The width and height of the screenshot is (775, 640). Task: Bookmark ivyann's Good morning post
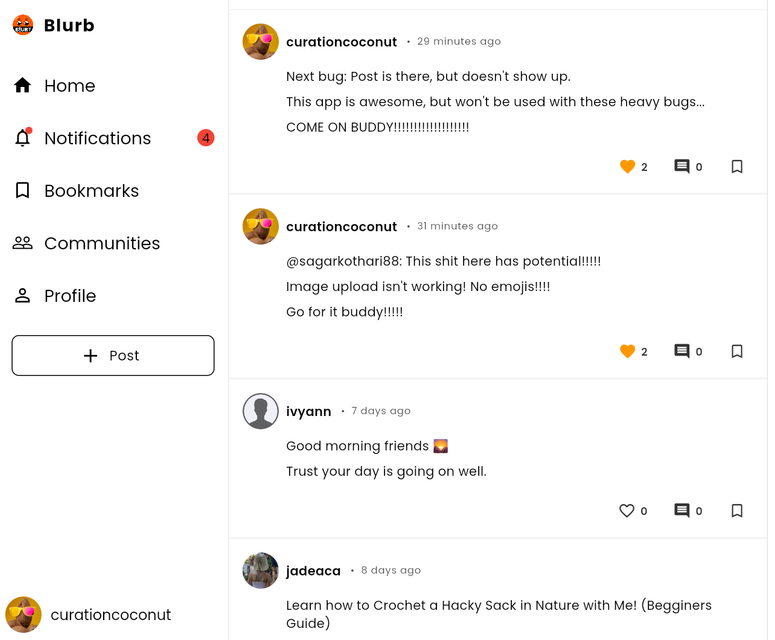coord(737,511)
